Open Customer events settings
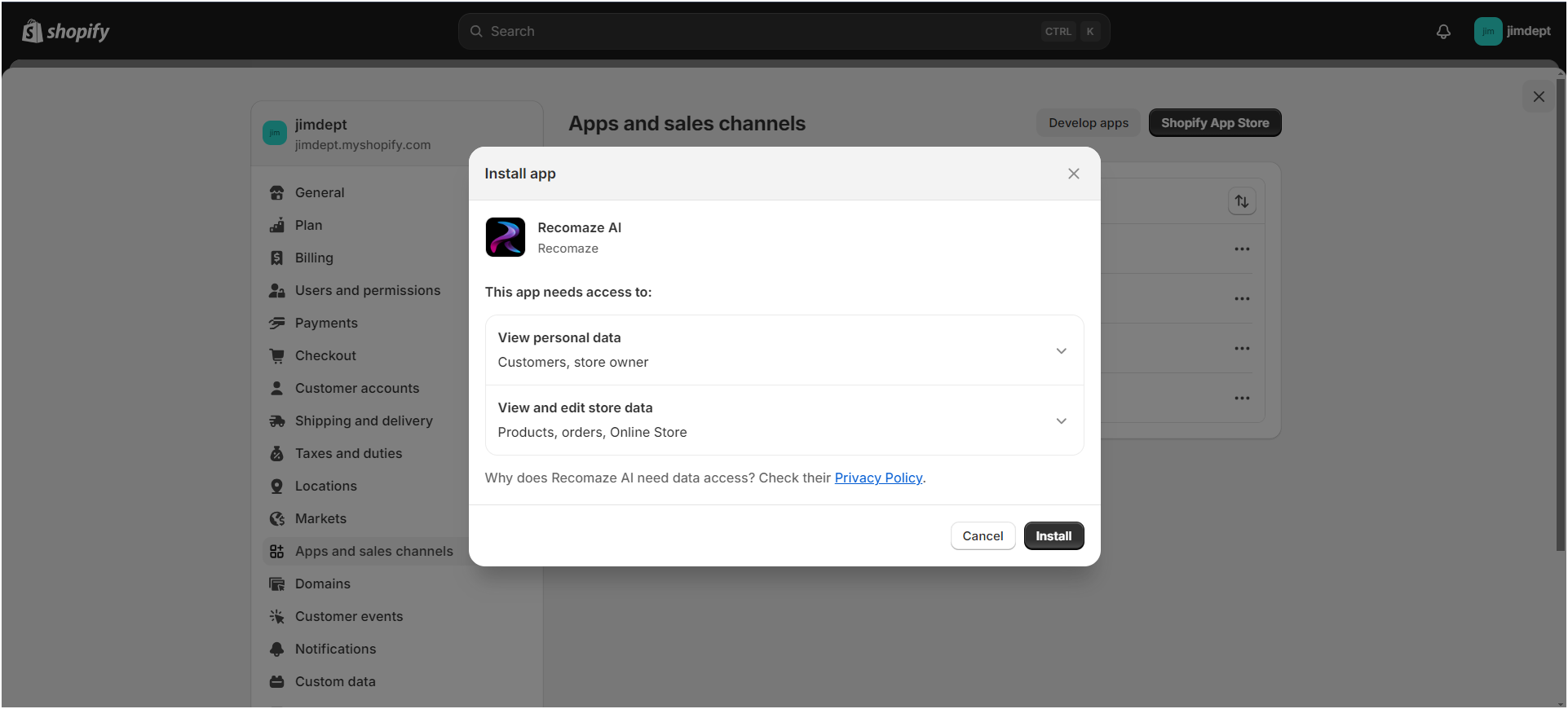Viewport: 1568px width, 709px height. tap(349, 616)
